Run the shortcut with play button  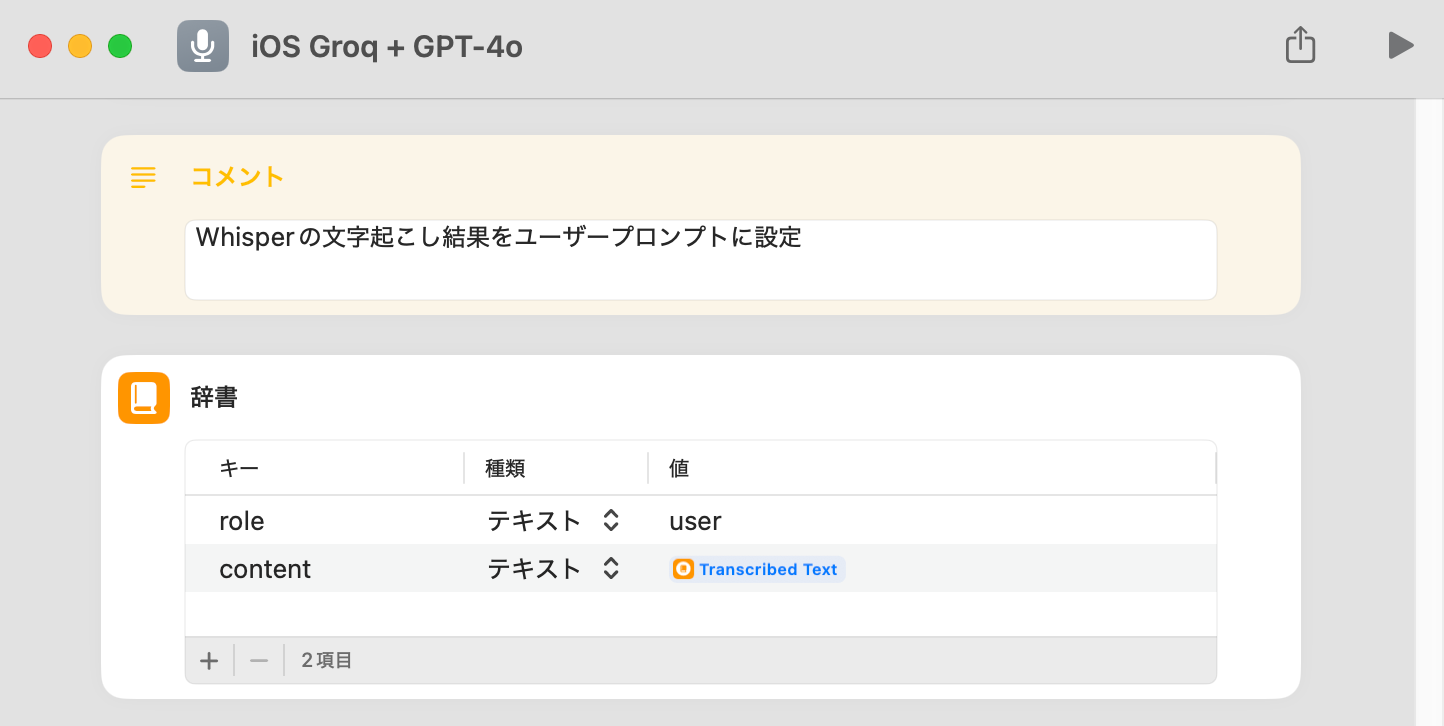pyautogui.click(x=1401, y=46)
